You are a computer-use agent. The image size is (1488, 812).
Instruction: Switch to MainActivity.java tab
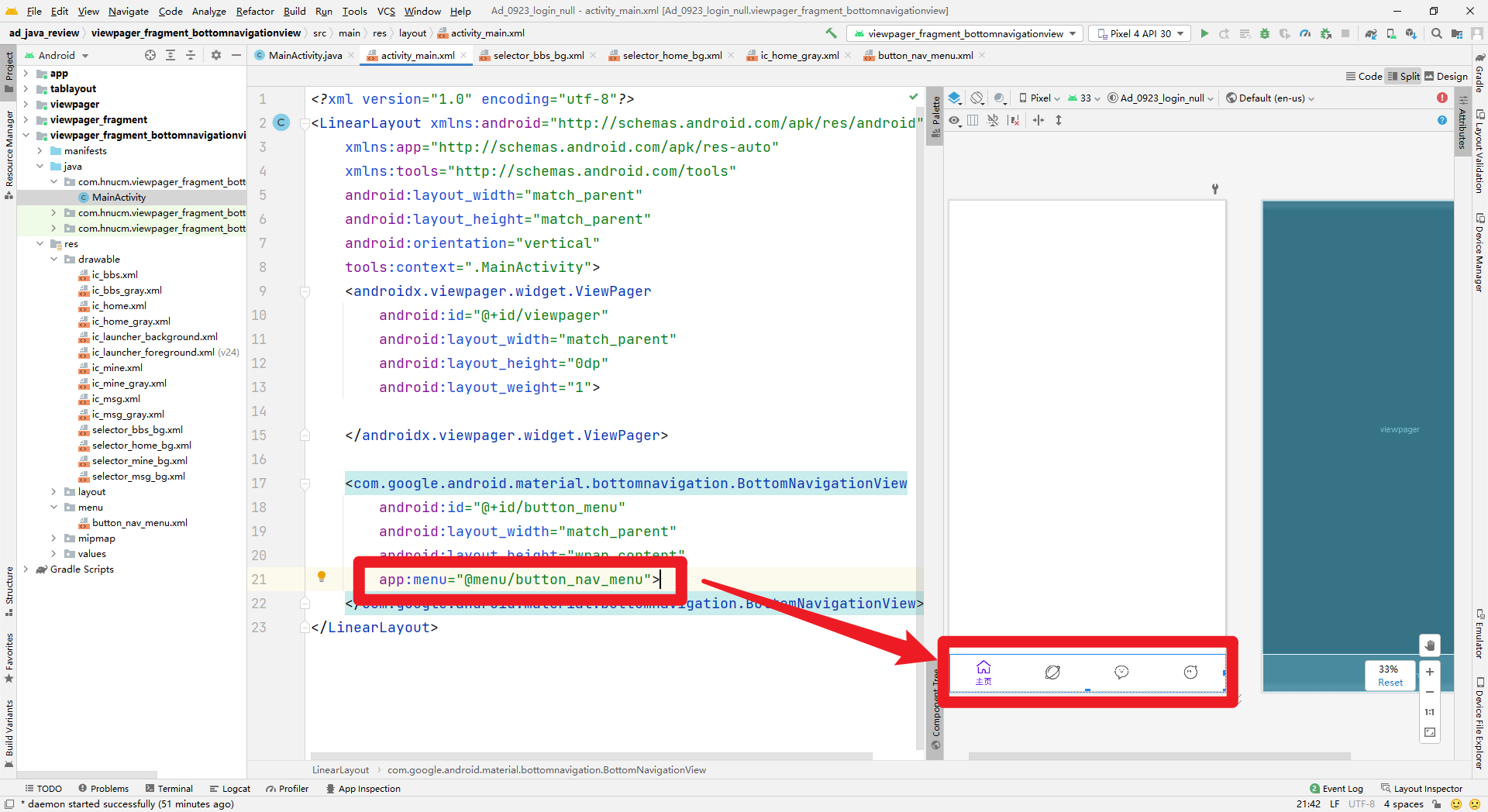(305, 55)
